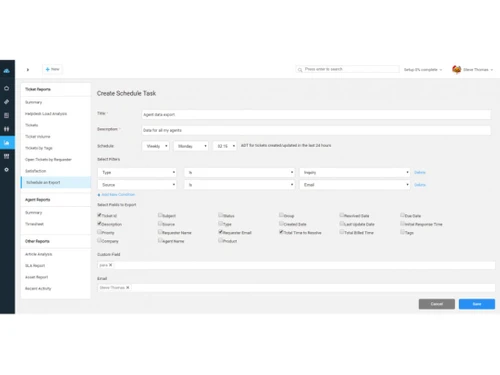
Task: Open Ticket Volume report
Action: (38, 136)
